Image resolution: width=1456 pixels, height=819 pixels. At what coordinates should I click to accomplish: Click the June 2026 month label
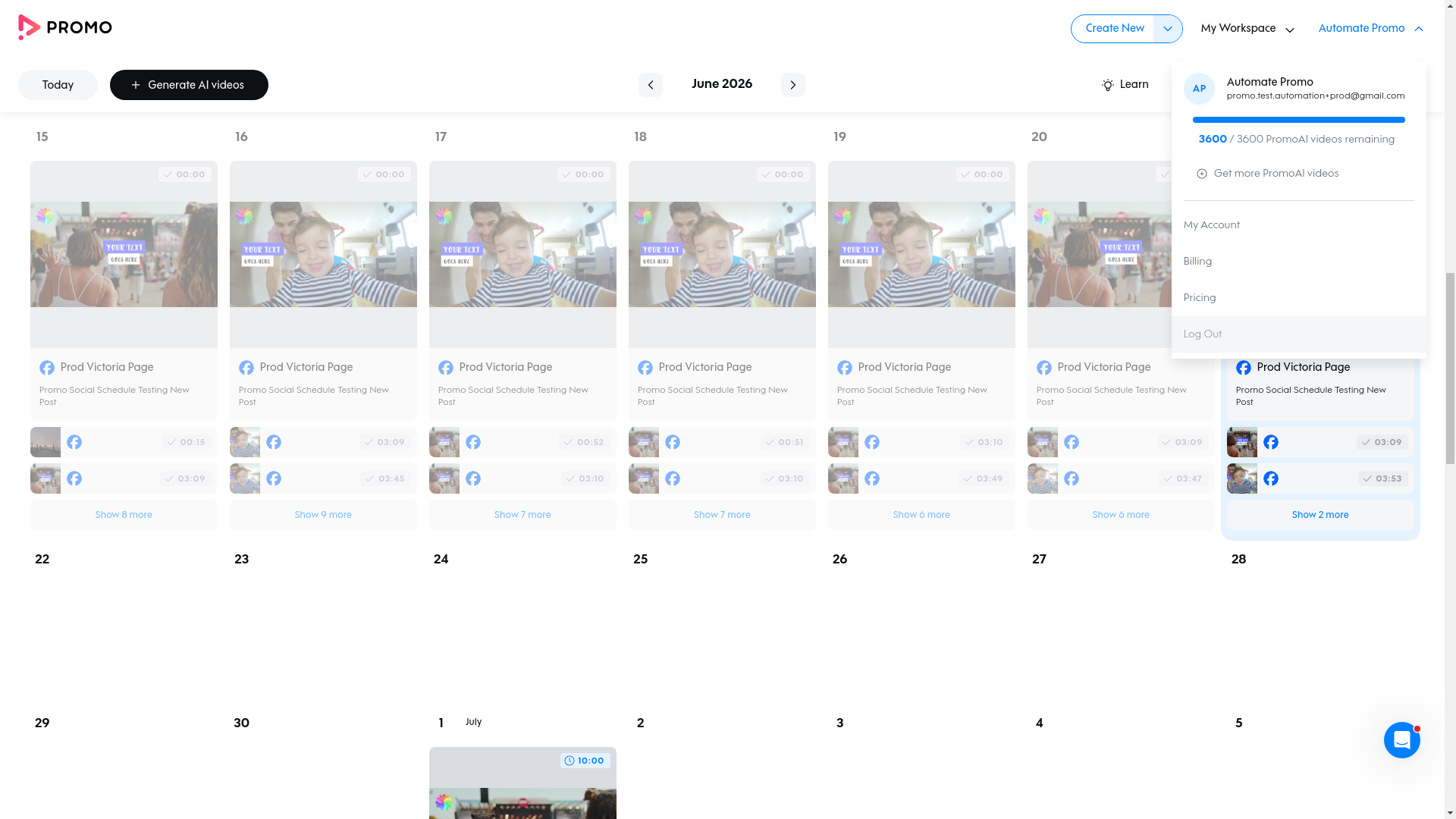722,84
